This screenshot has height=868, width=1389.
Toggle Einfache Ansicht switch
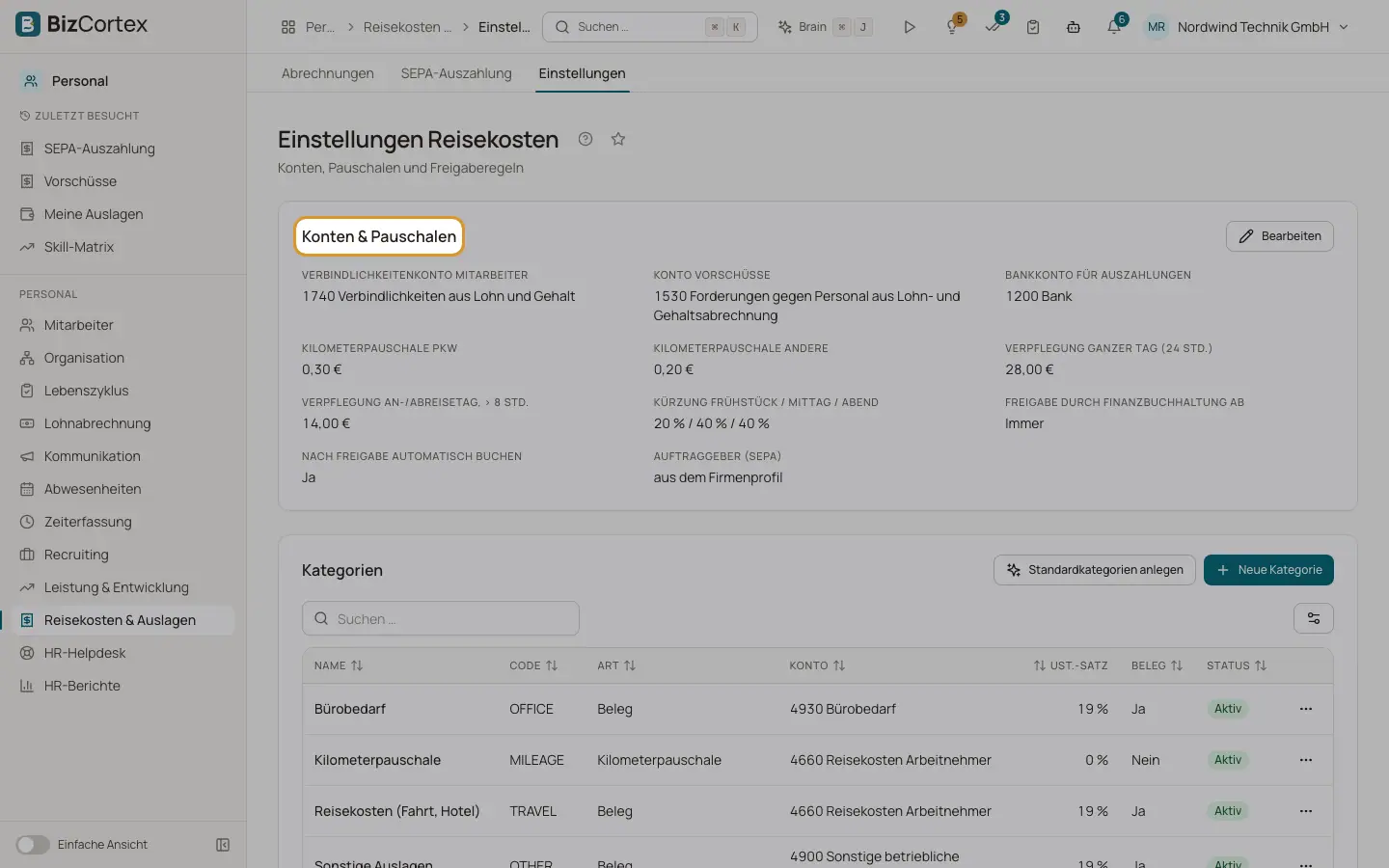(x=33, y=845)
